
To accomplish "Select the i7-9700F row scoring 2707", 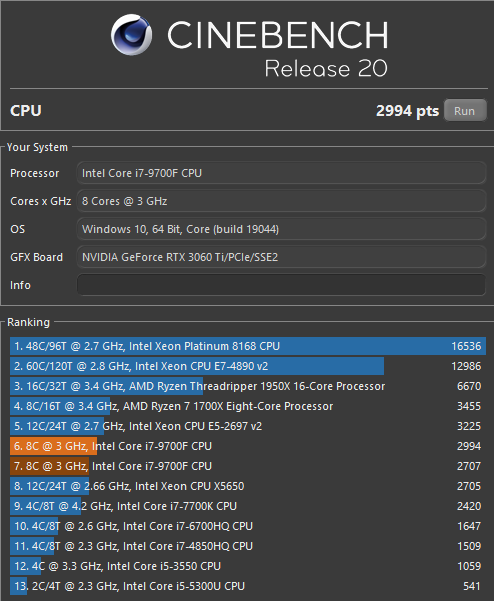I will pyautogui.click(x=248, y=466).
